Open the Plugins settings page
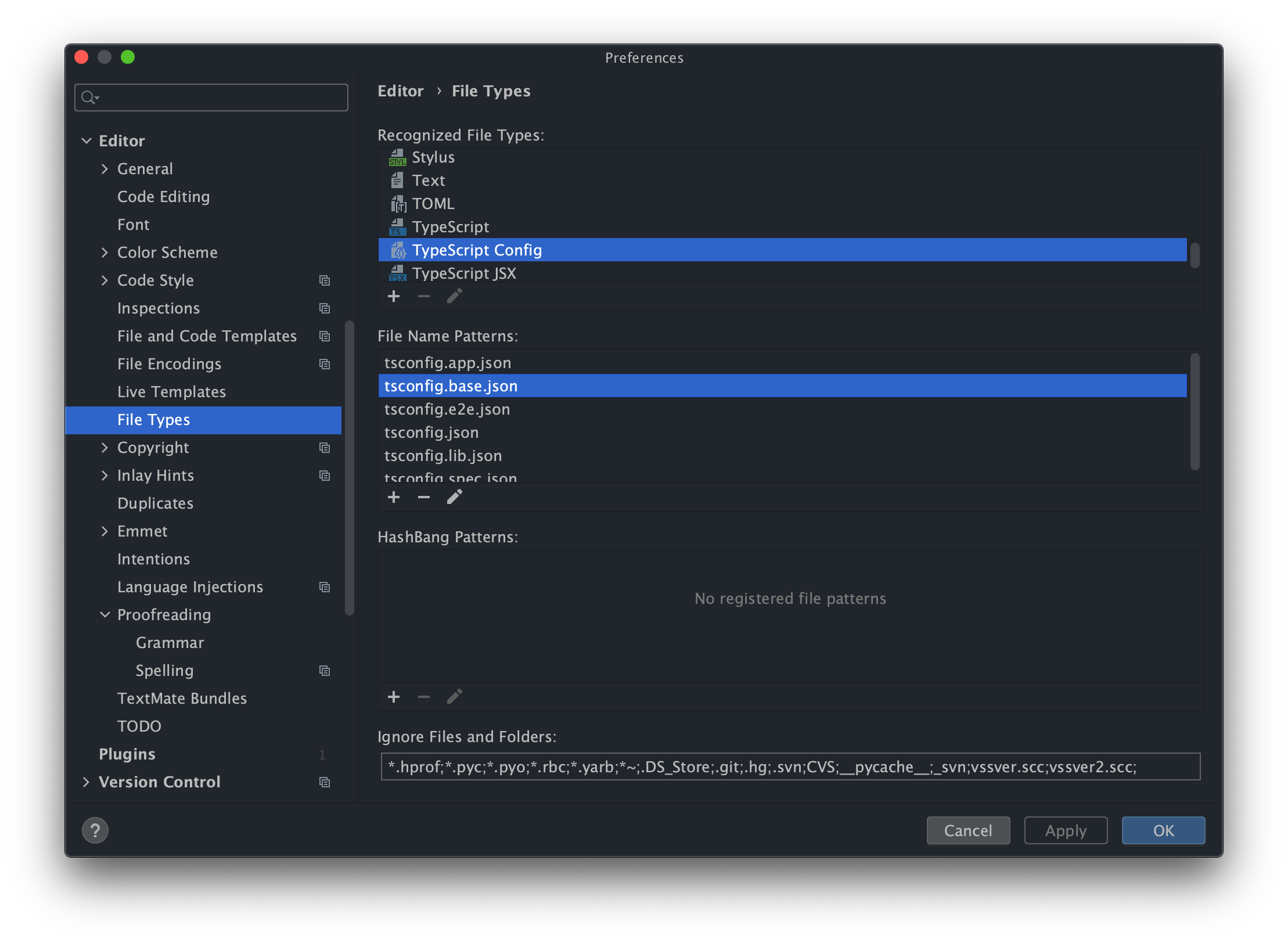The height and width of the screenshot is (943, 1288). click(x=127, y=754)
